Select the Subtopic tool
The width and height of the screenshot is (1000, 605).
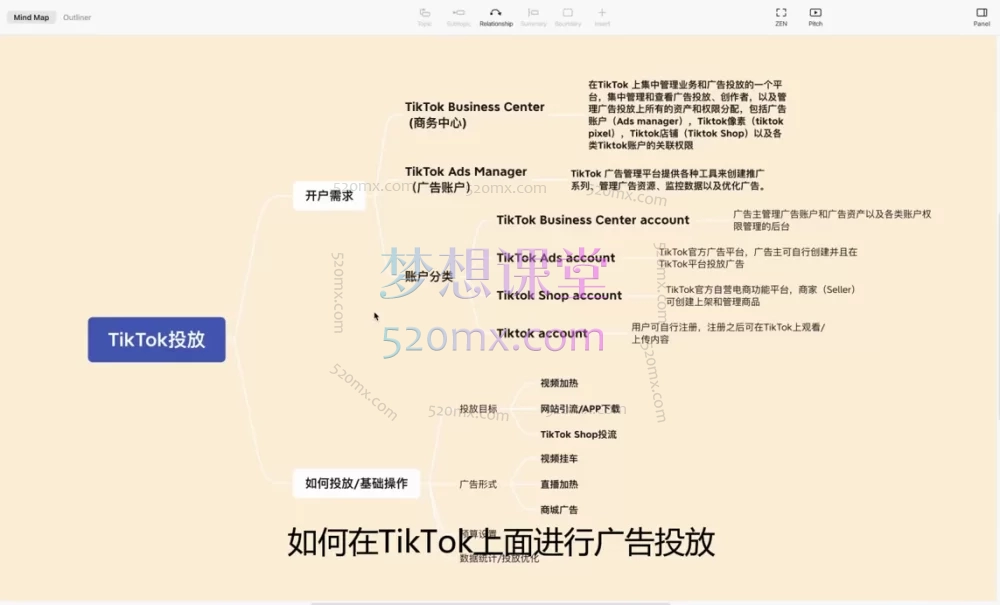(458, 14)
